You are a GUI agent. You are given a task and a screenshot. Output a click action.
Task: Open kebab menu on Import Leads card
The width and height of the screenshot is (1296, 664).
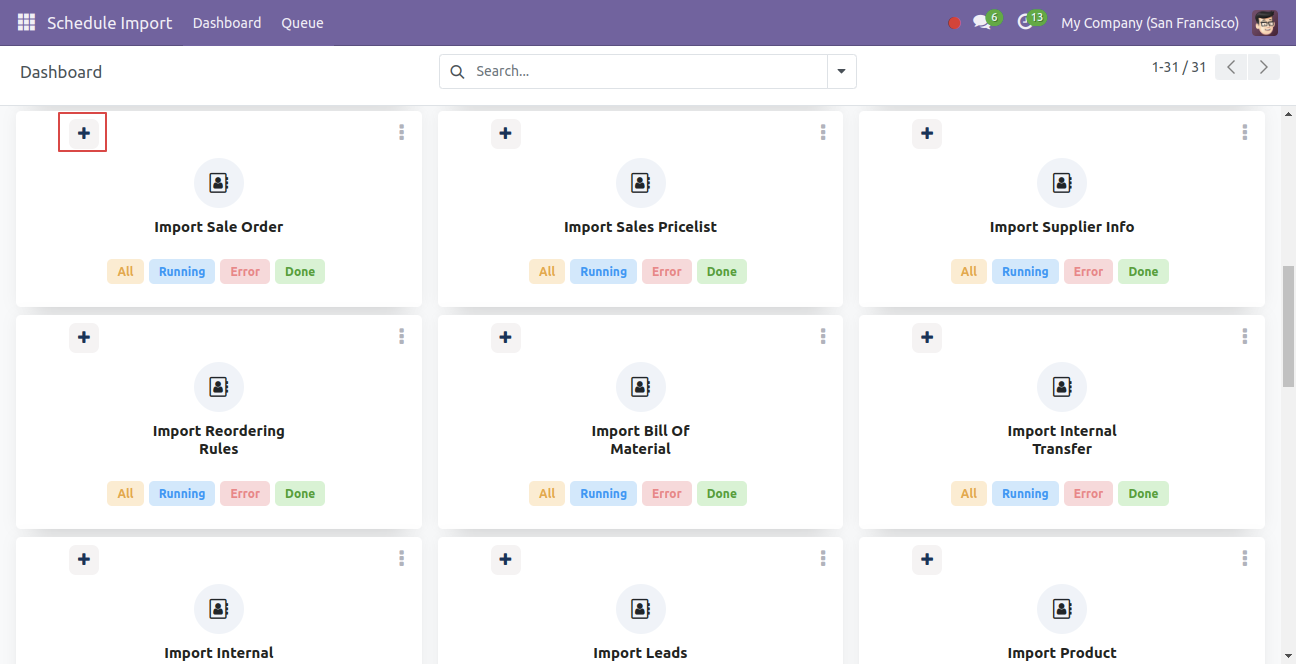[823, 558]
